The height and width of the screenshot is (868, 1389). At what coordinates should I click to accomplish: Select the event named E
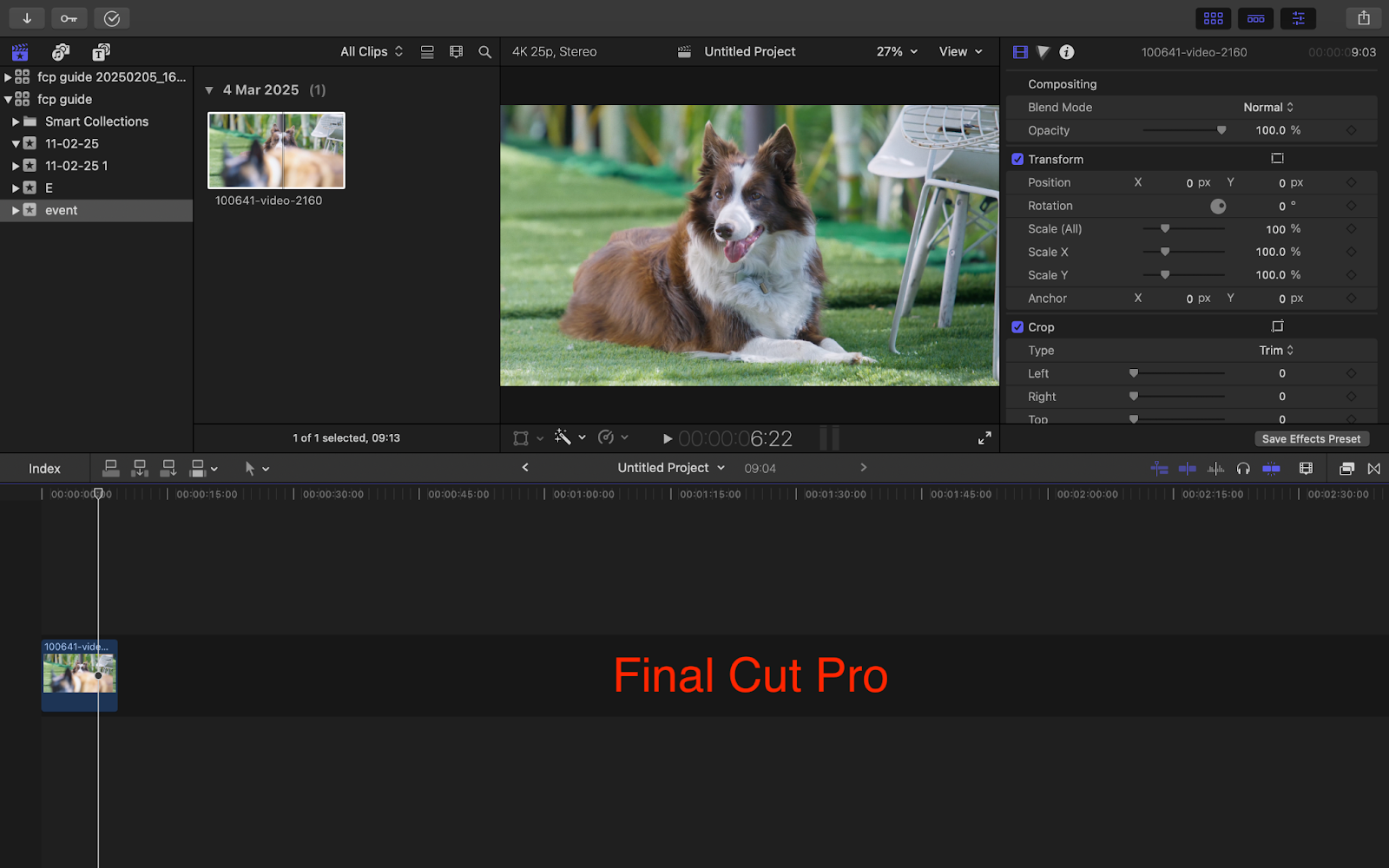point(49,188)
